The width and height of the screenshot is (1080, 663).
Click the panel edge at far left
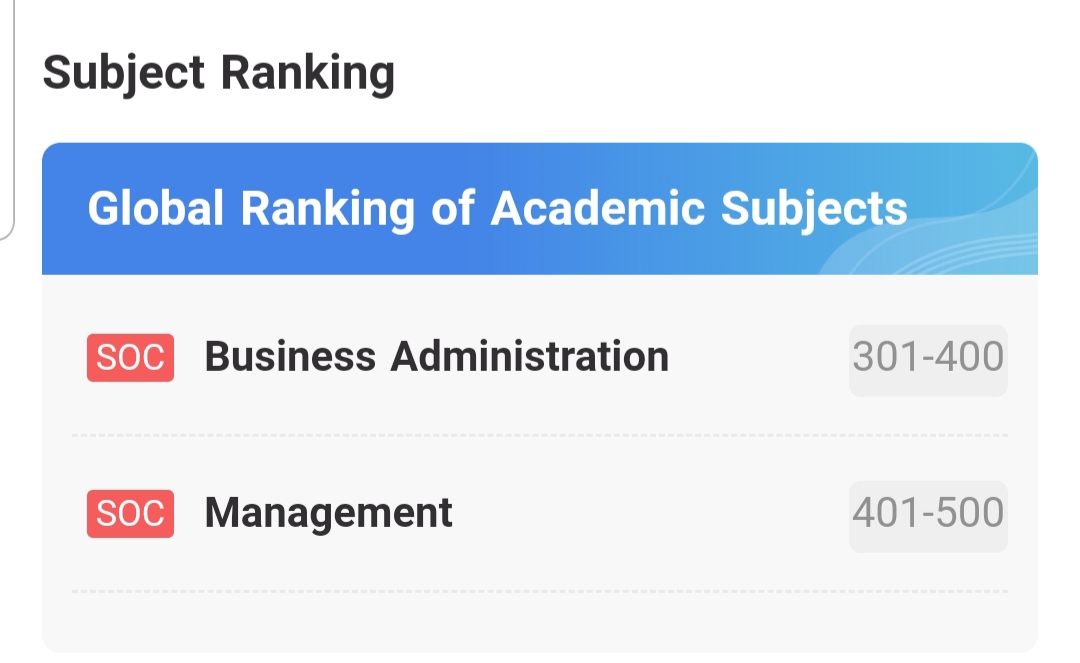tap(10, 120)
